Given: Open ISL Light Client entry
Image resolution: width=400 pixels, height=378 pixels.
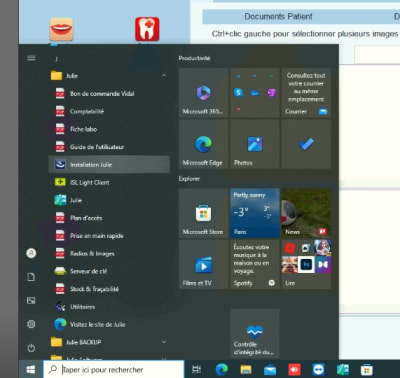Looking at the screenshot, I should [x=109, y=182].
